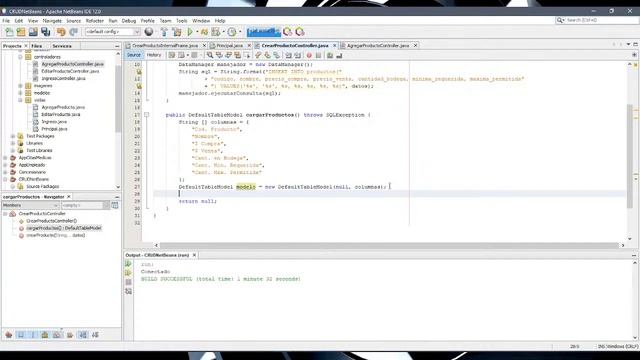The height and width of the screenshot is (360, 640).
Task: Click the blue memory usage bar
Action: click(264, 32)
